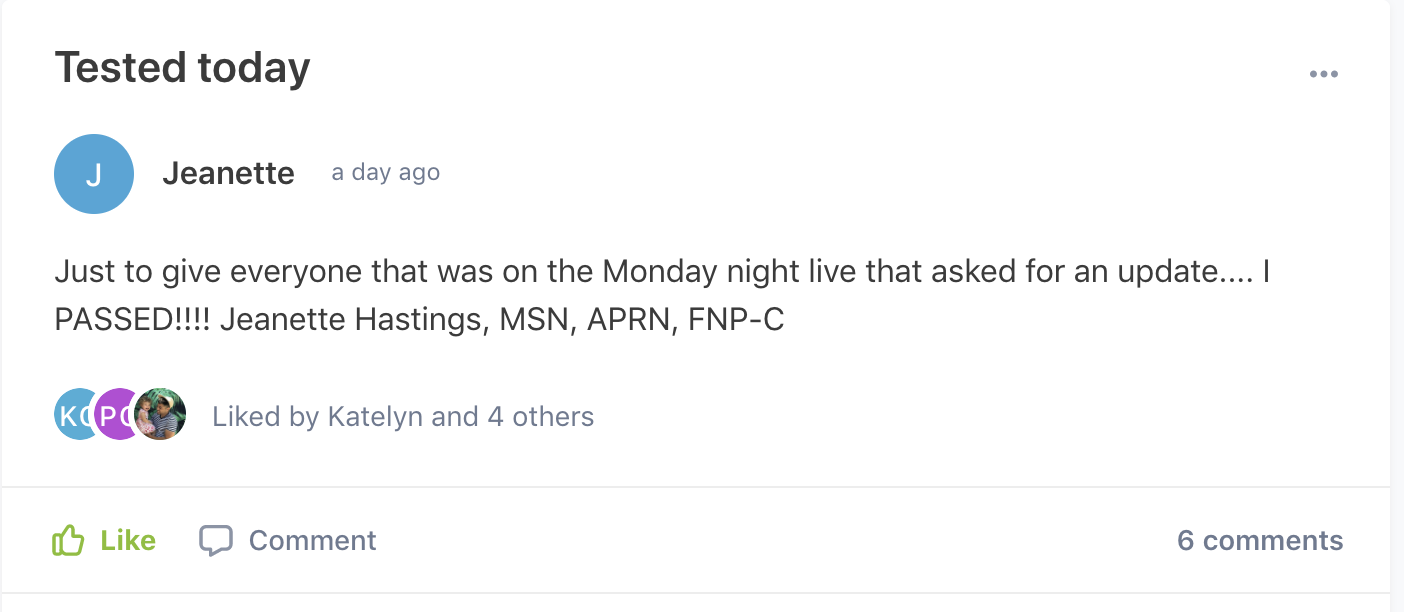Expand the "6 comments" thread
Image resolution: width=1404 pixels, height=612 pixels.
pos(1260,541)
